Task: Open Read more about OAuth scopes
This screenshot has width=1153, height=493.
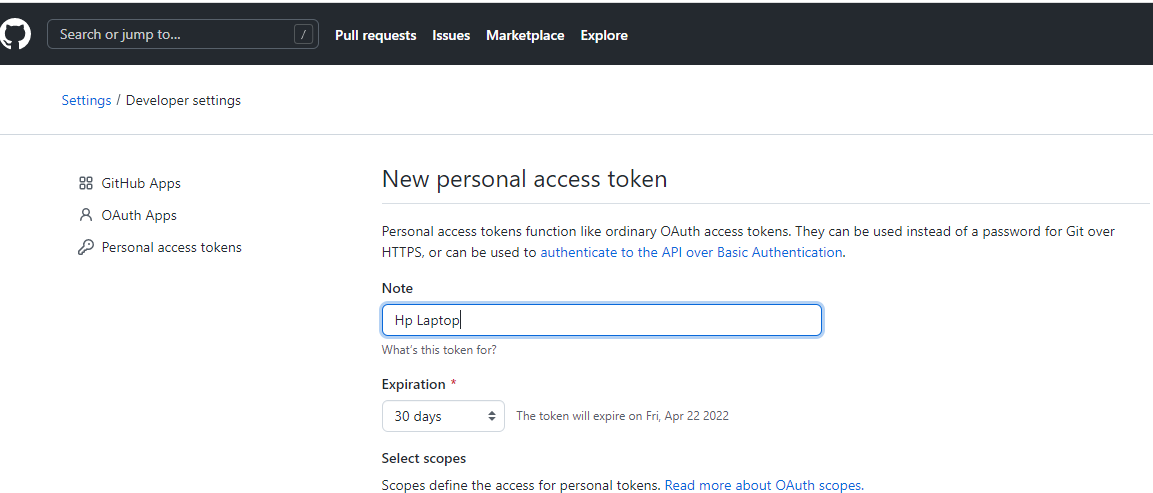Action: [x=763, y=485]
